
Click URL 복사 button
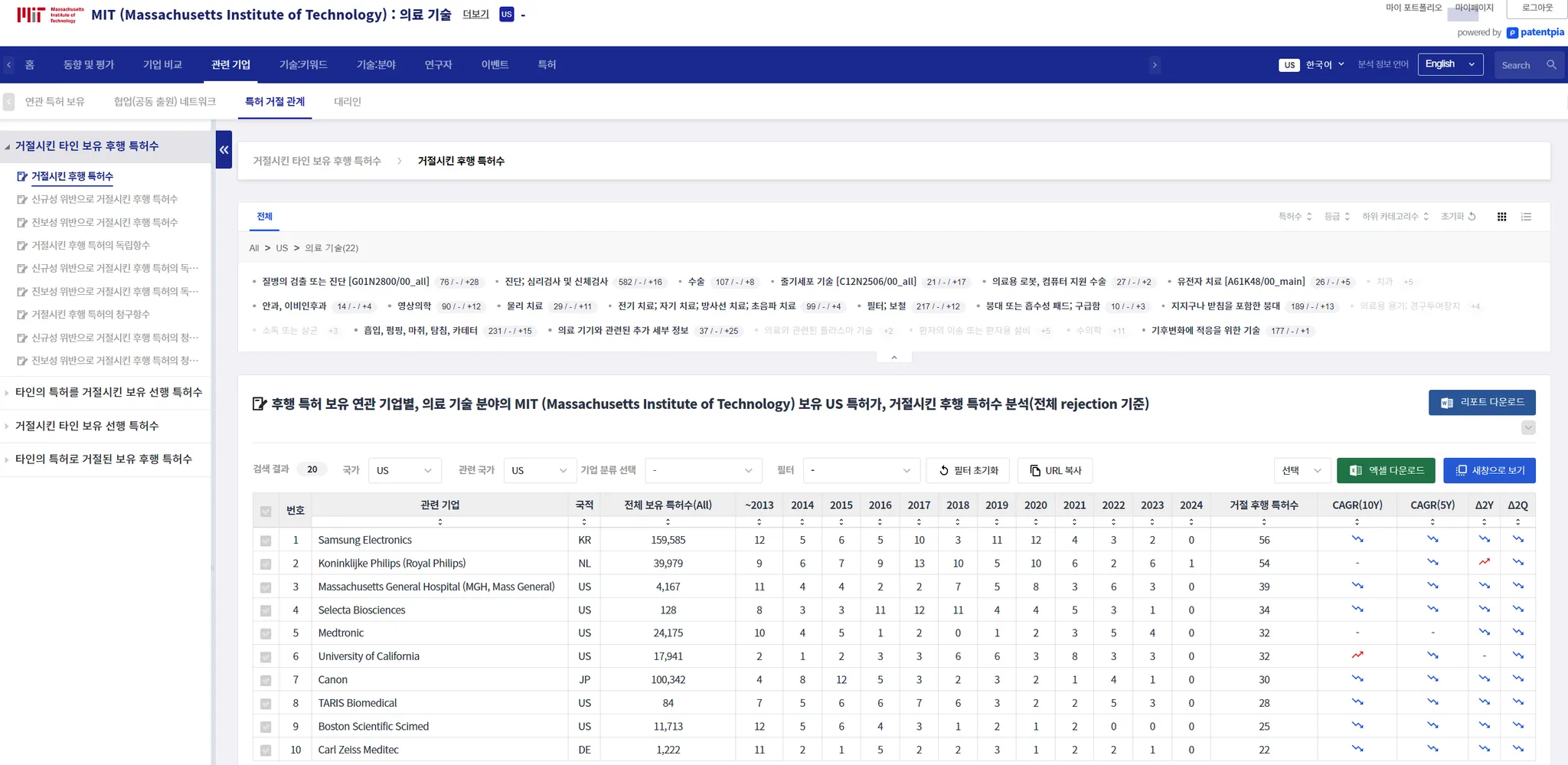(x=1054, y=470)
